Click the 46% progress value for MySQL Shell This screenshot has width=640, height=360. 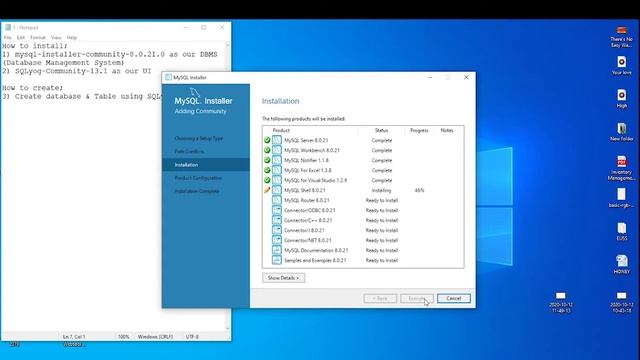tap(419, 190)
